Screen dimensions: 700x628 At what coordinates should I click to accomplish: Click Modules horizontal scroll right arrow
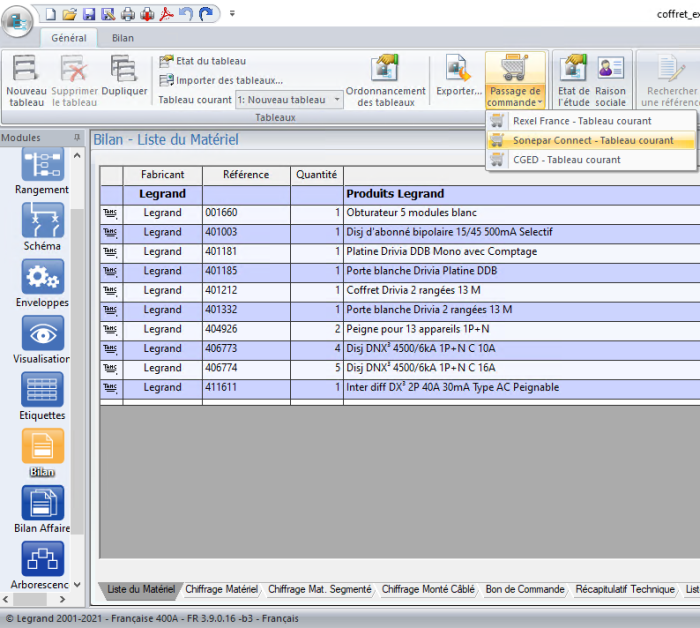(62, 599)
